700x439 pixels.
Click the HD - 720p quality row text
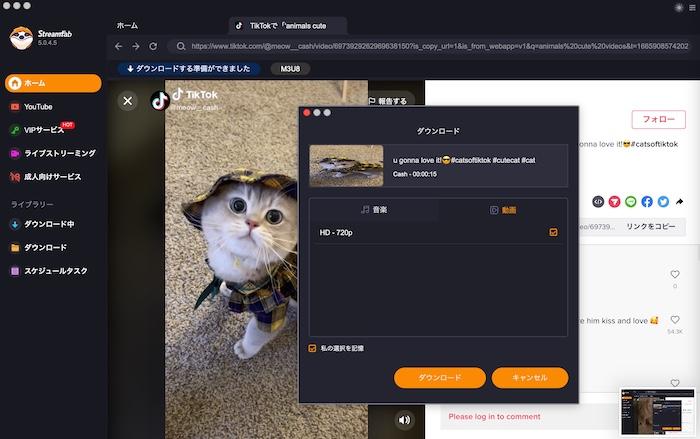(336, 233)
